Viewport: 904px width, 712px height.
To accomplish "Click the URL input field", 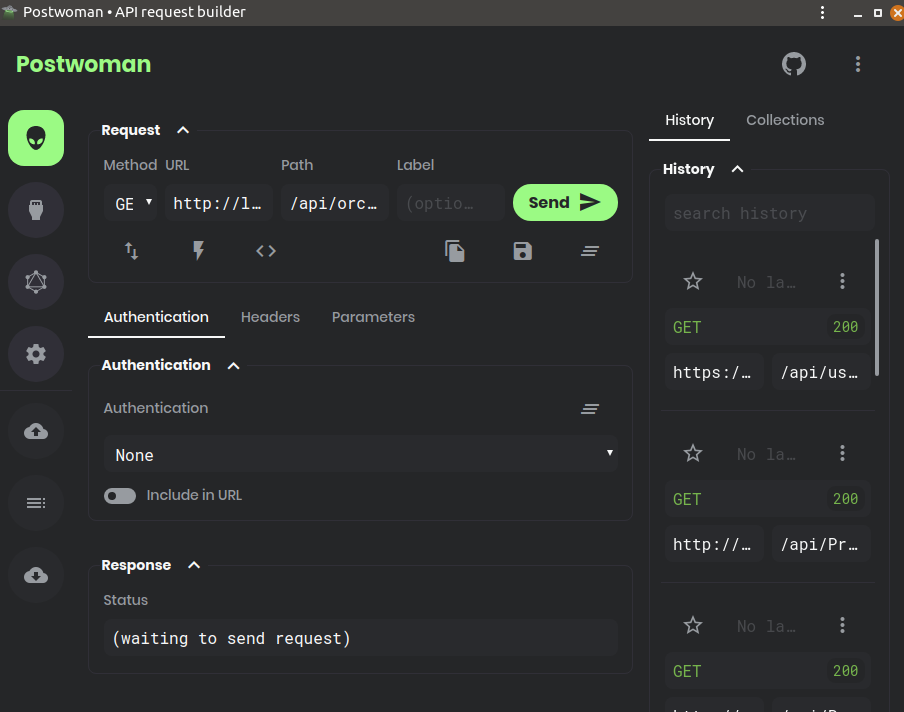I will [x=219, y=203].
